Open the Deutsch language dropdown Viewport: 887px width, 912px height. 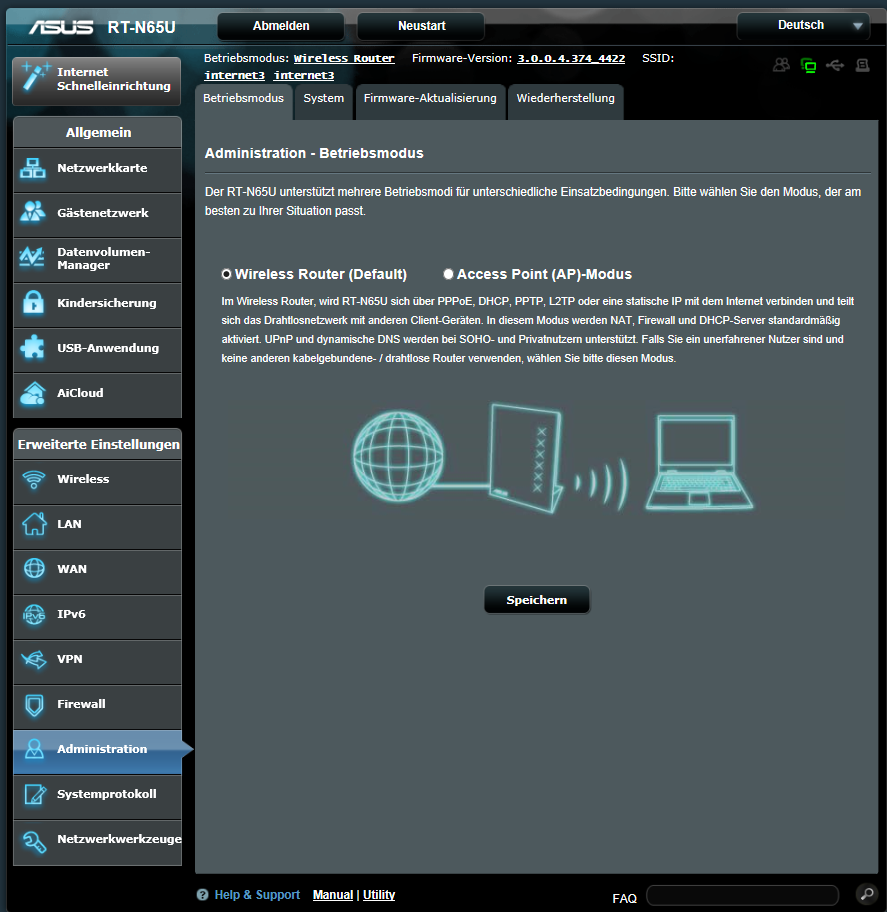[804, 26]
